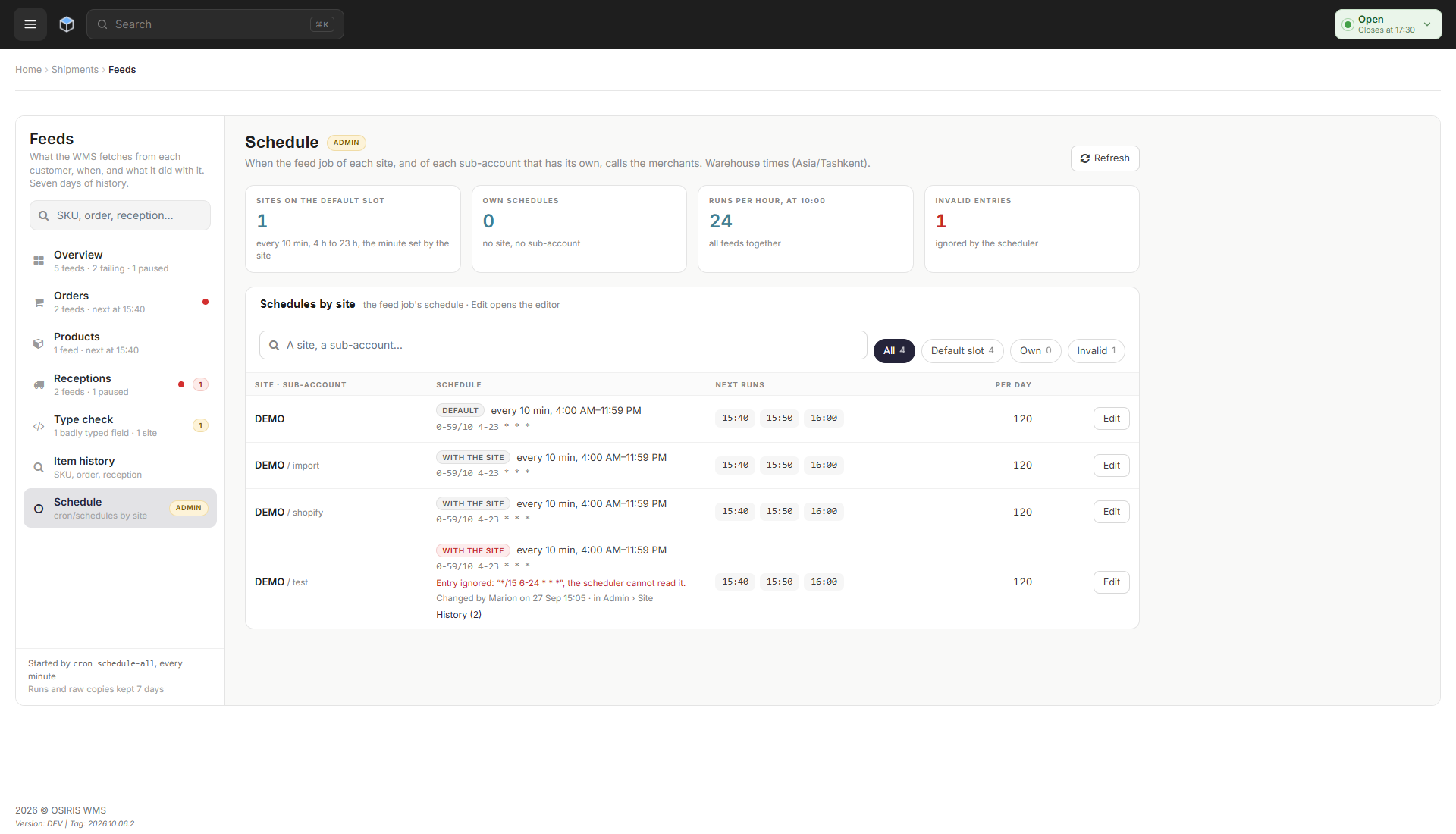Expand the Open status dropdown chevron
This screenshot has width=1456, height=834.
(1427, 24)
